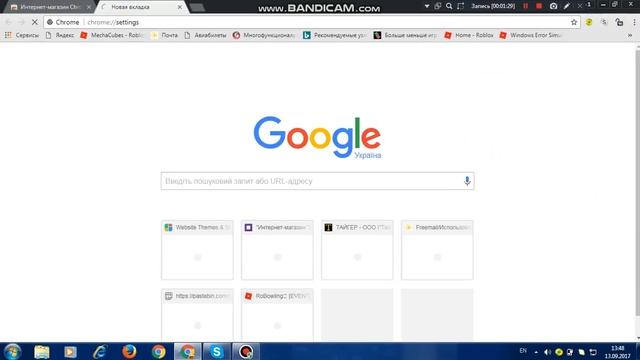
Task: Open the RoBowling thumbnail tile
Action: [x=277, y=315]
